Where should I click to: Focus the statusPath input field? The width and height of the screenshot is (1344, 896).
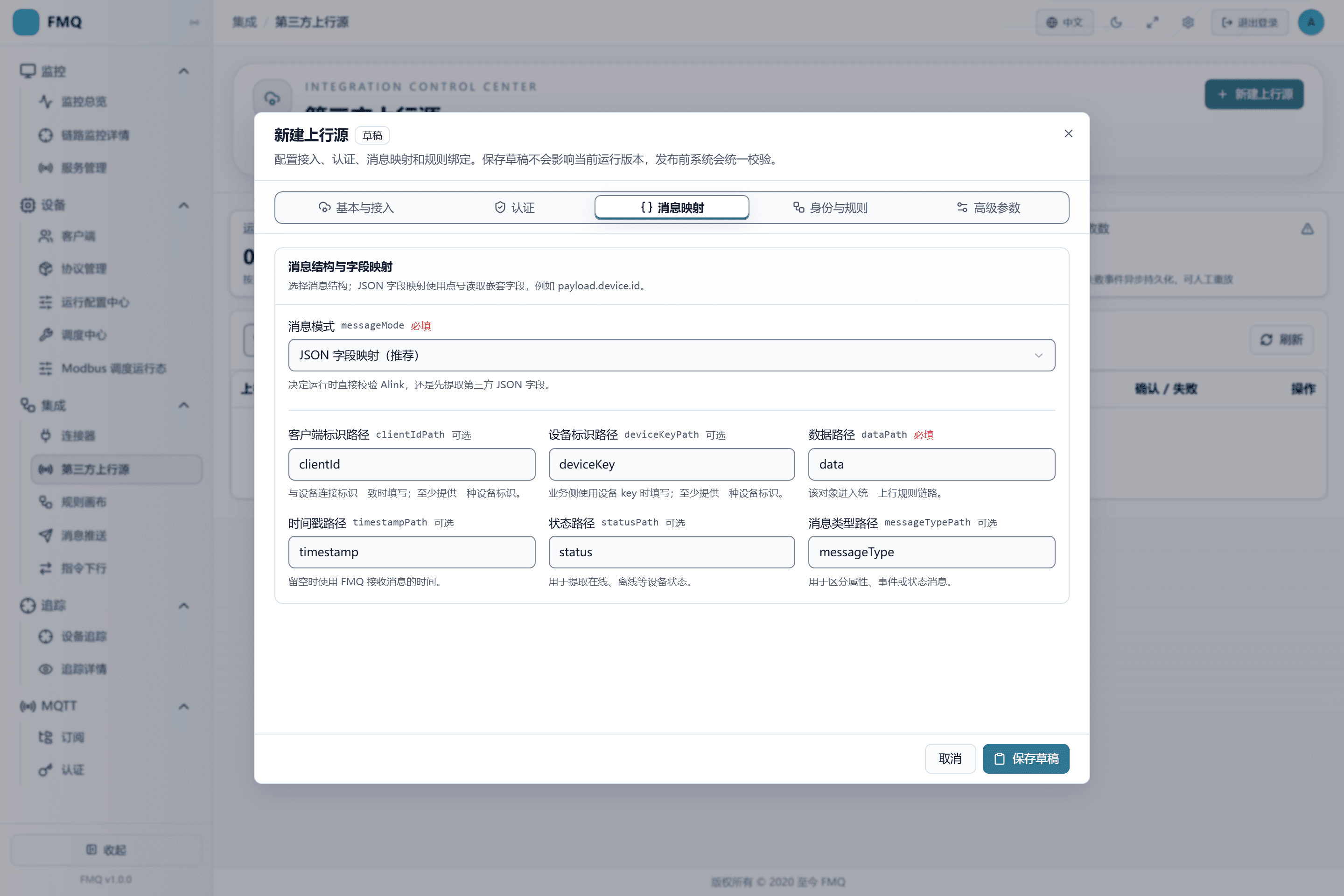[x=672, y=552]
